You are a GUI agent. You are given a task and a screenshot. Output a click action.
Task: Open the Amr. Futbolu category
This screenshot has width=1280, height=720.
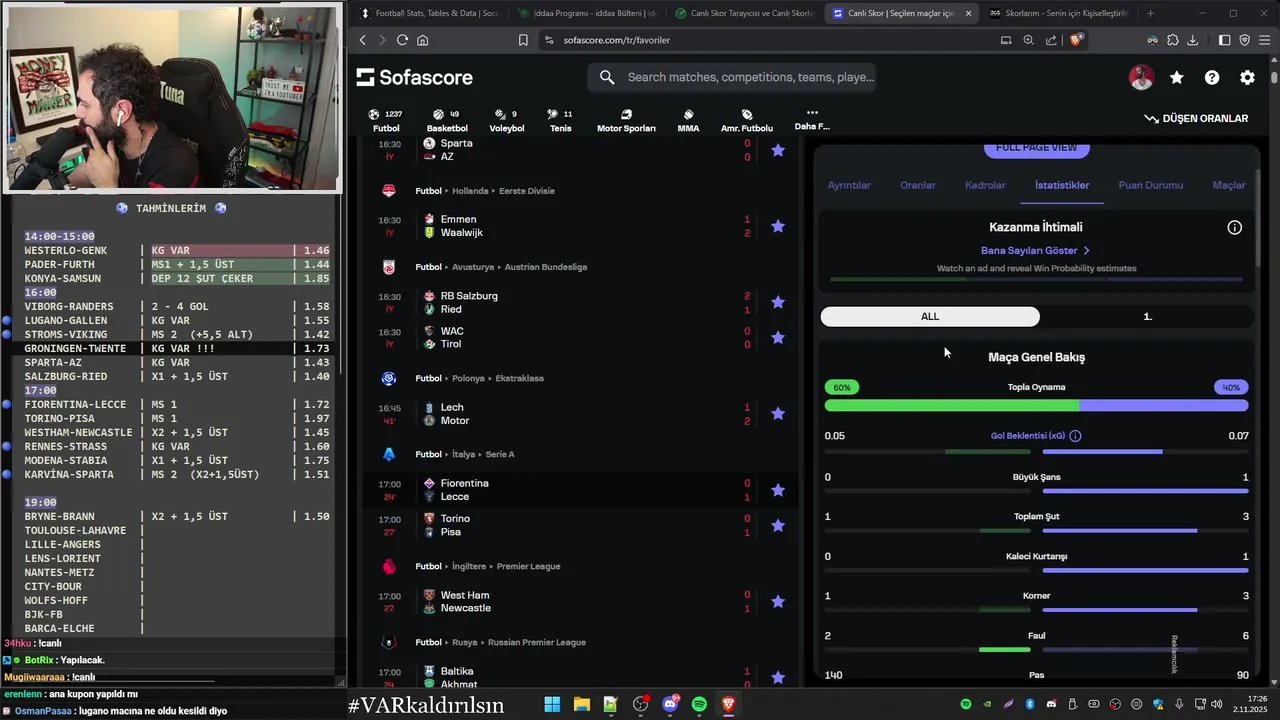pos(746,121)
